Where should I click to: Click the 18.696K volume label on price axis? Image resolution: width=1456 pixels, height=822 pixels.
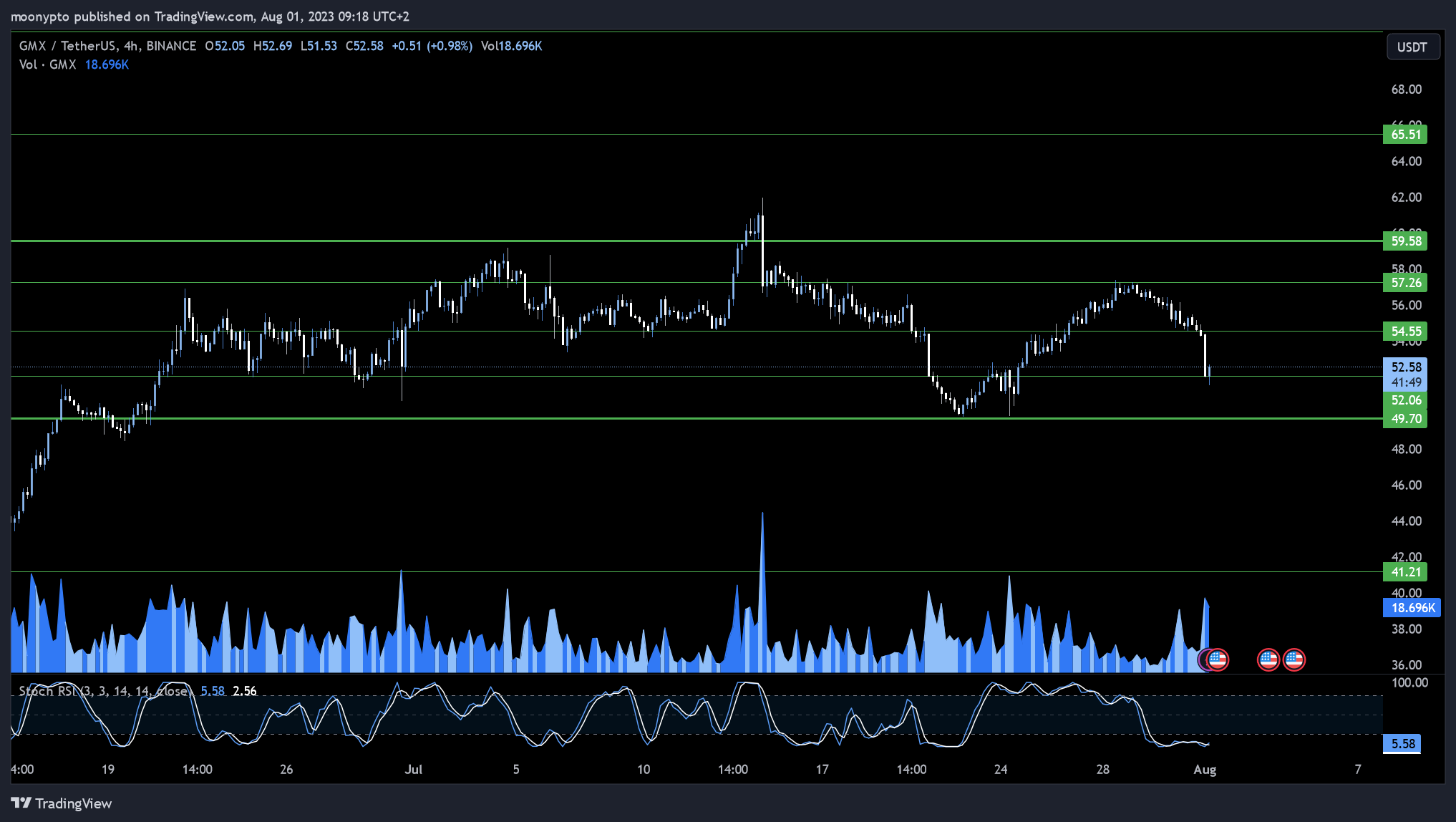click(1412, 608)
